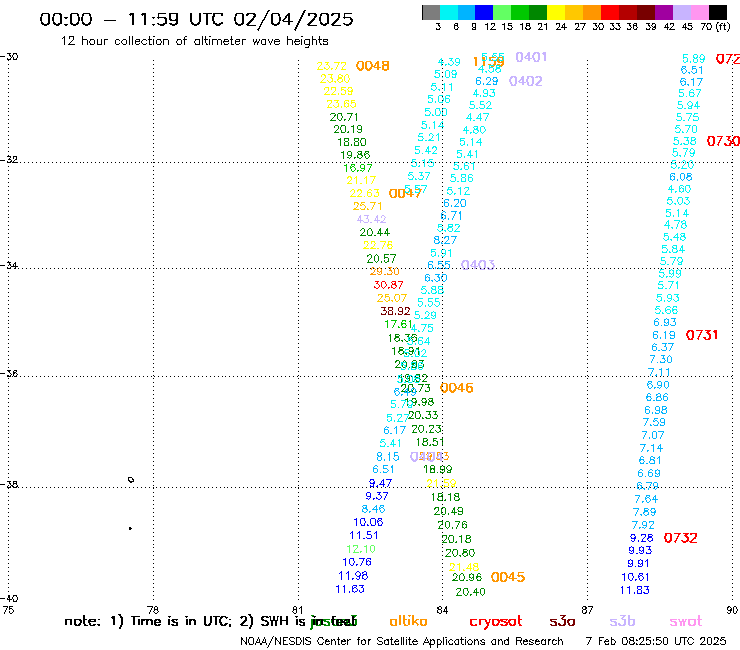Click the wave height value 20.40
The height and width of the screenshot is (650, 740).
point(471,592)
